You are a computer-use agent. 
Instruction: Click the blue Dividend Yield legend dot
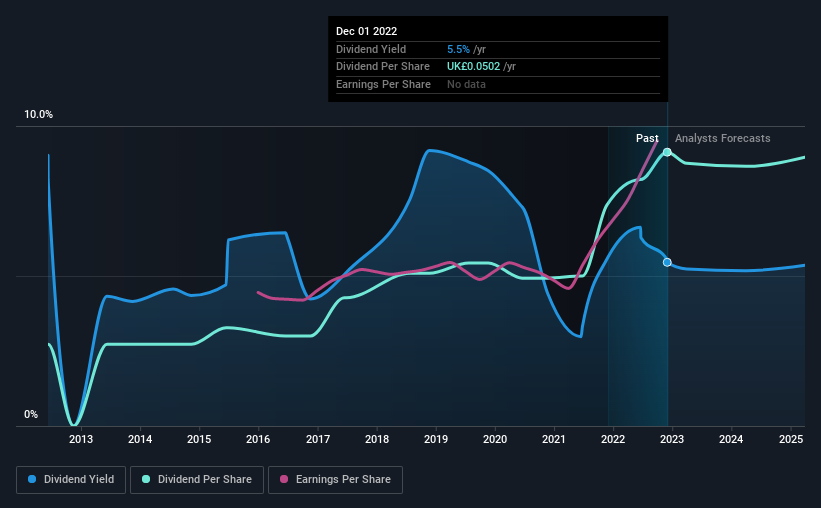click(32, 479)
